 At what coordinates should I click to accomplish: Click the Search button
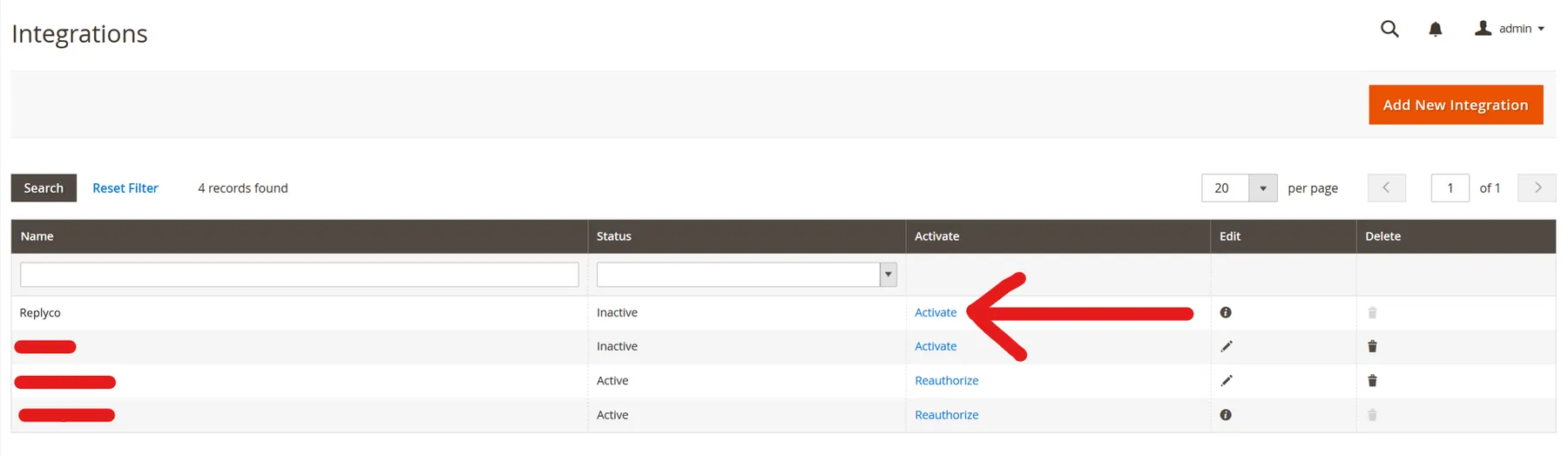click(x=44, y=187)
